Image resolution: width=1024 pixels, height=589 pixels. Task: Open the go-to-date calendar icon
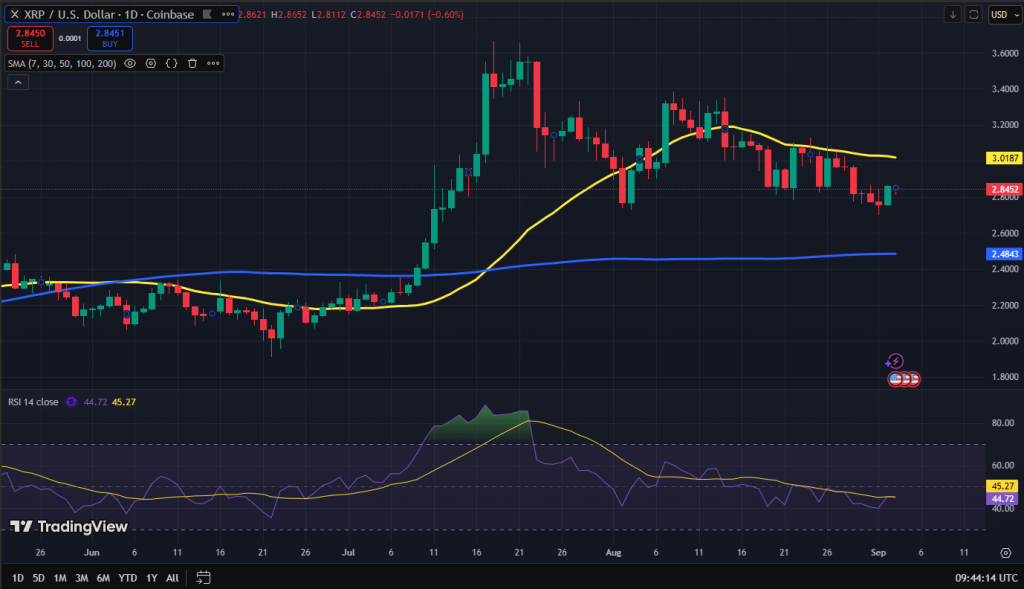pyautogui.click(x=203, y=578)
